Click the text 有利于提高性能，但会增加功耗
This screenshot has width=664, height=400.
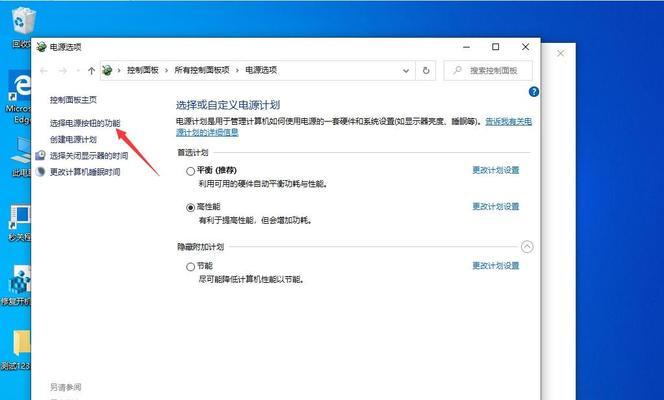coord(255,221)
